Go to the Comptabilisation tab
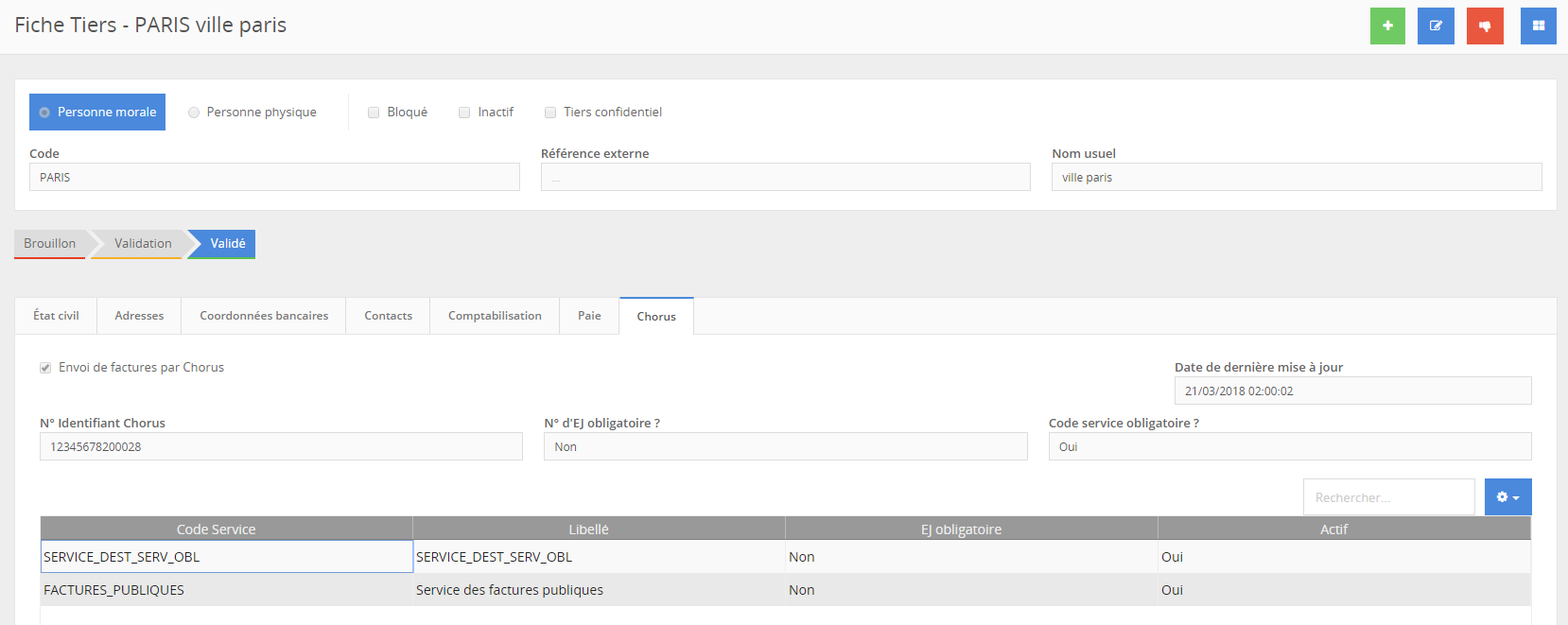This screenshot has width=1568, height=625. tap(495, 316)
